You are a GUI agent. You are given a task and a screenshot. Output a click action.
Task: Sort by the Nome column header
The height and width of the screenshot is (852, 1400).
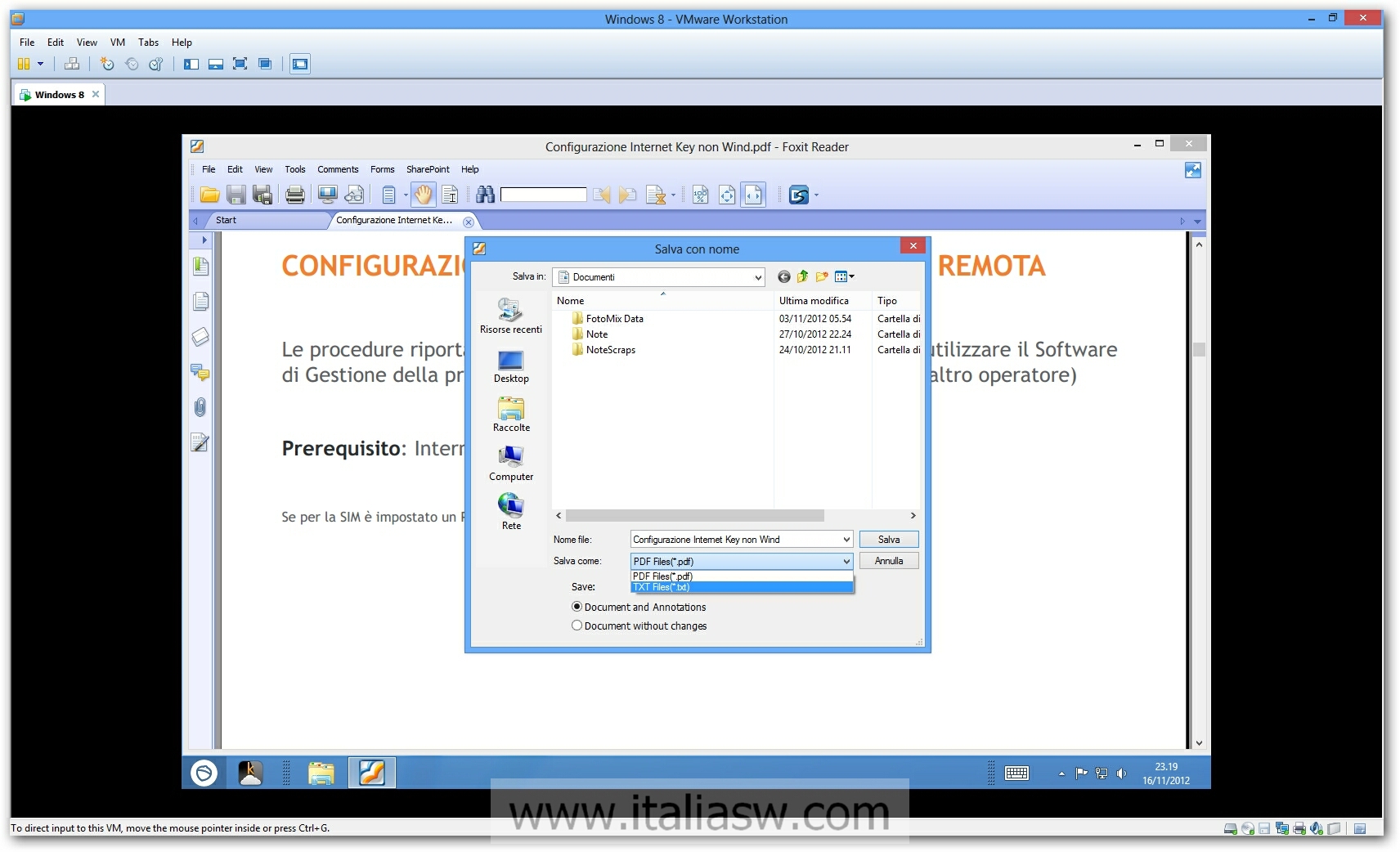click(662, 301)
